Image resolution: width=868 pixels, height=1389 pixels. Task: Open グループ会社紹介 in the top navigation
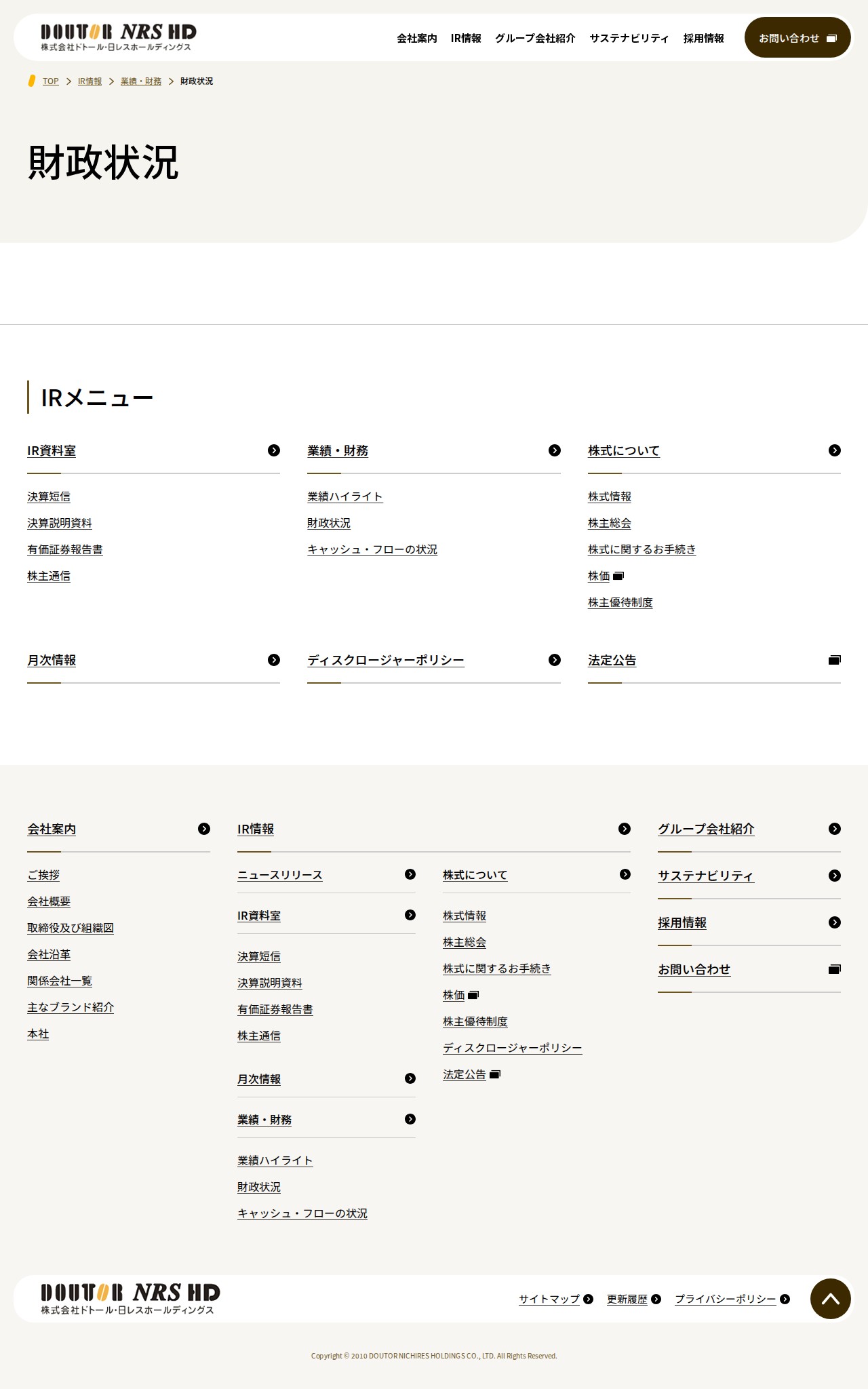click(535, 39)
